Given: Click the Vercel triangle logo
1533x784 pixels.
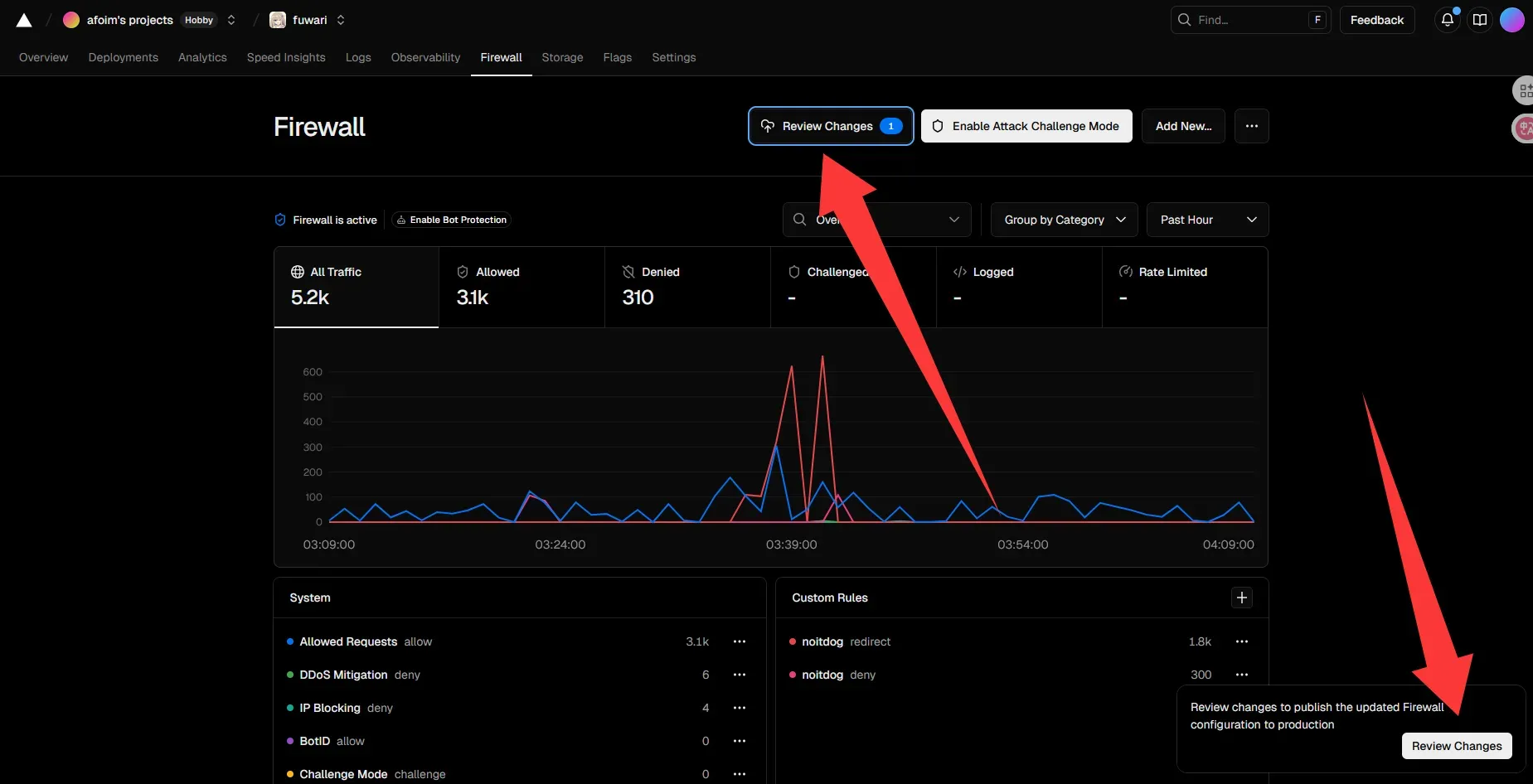Looking at the screenshot, I should pos(24,20).
